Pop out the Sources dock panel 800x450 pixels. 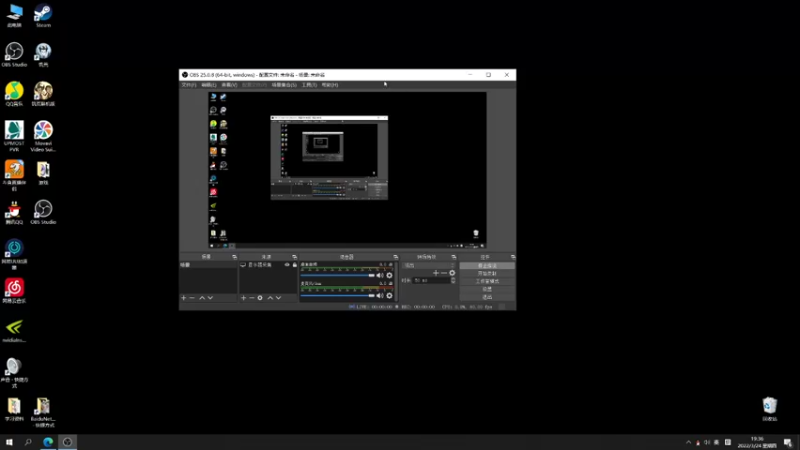[294, 257]
